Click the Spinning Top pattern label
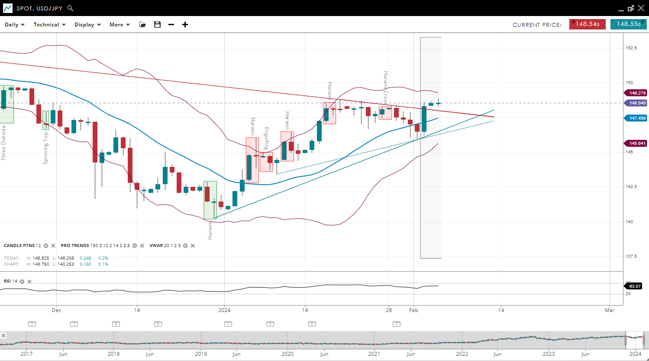Viewport: 649px width, 361px height. coord(46,147)
